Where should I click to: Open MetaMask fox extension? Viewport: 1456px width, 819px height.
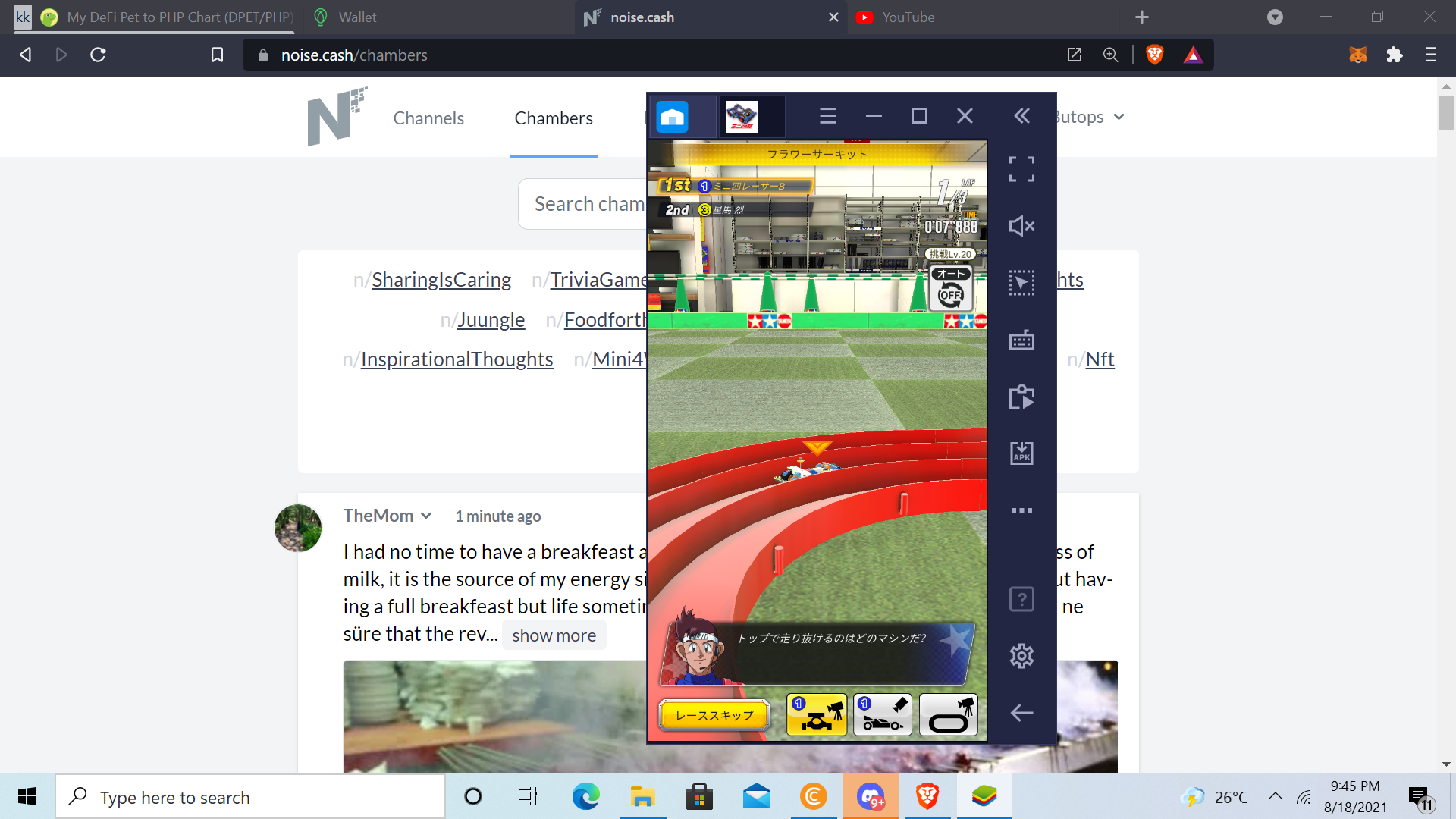pos(1358,55)
